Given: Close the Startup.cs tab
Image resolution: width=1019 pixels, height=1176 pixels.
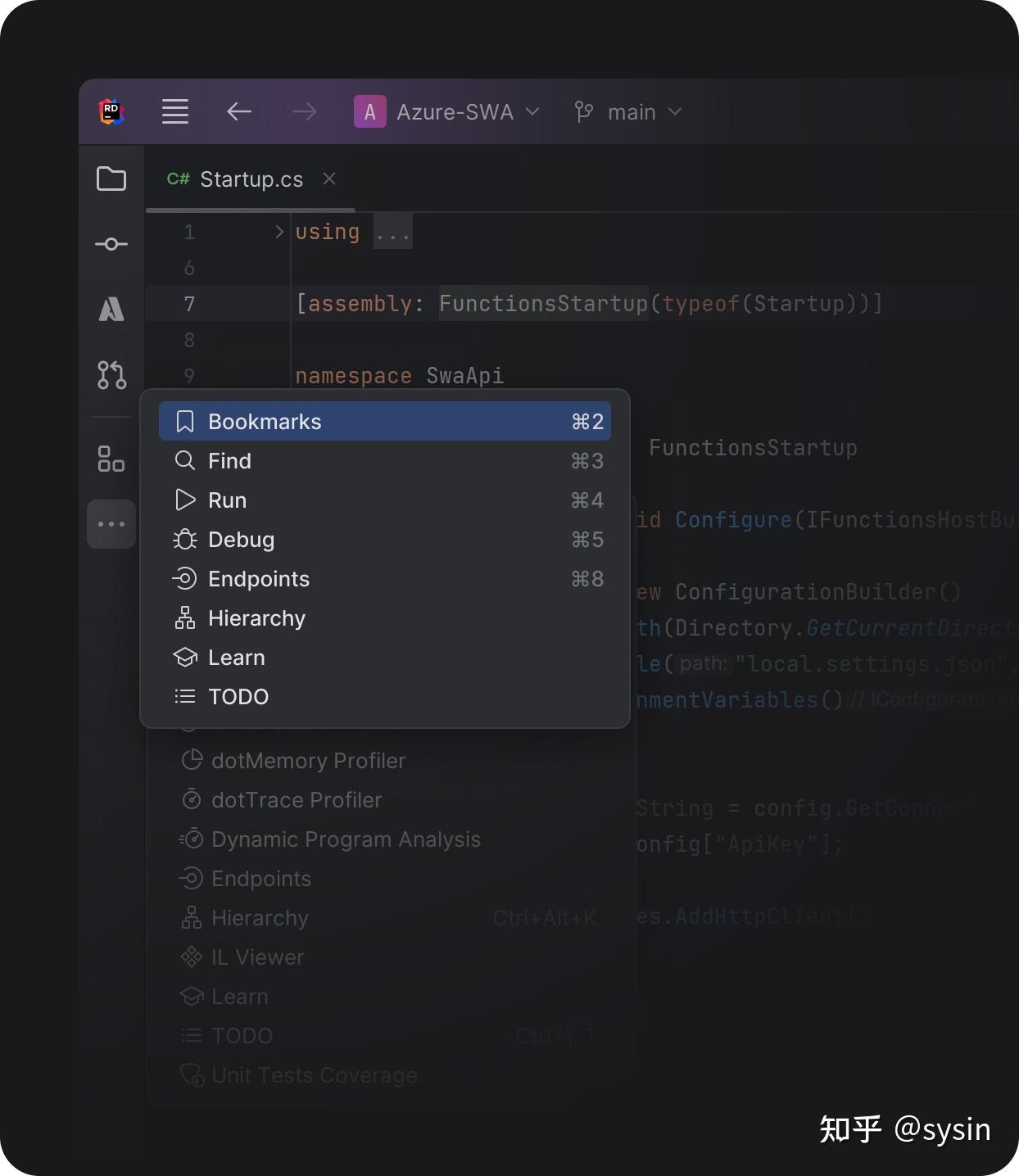Looking at the screenshot, I should (328, 179).
